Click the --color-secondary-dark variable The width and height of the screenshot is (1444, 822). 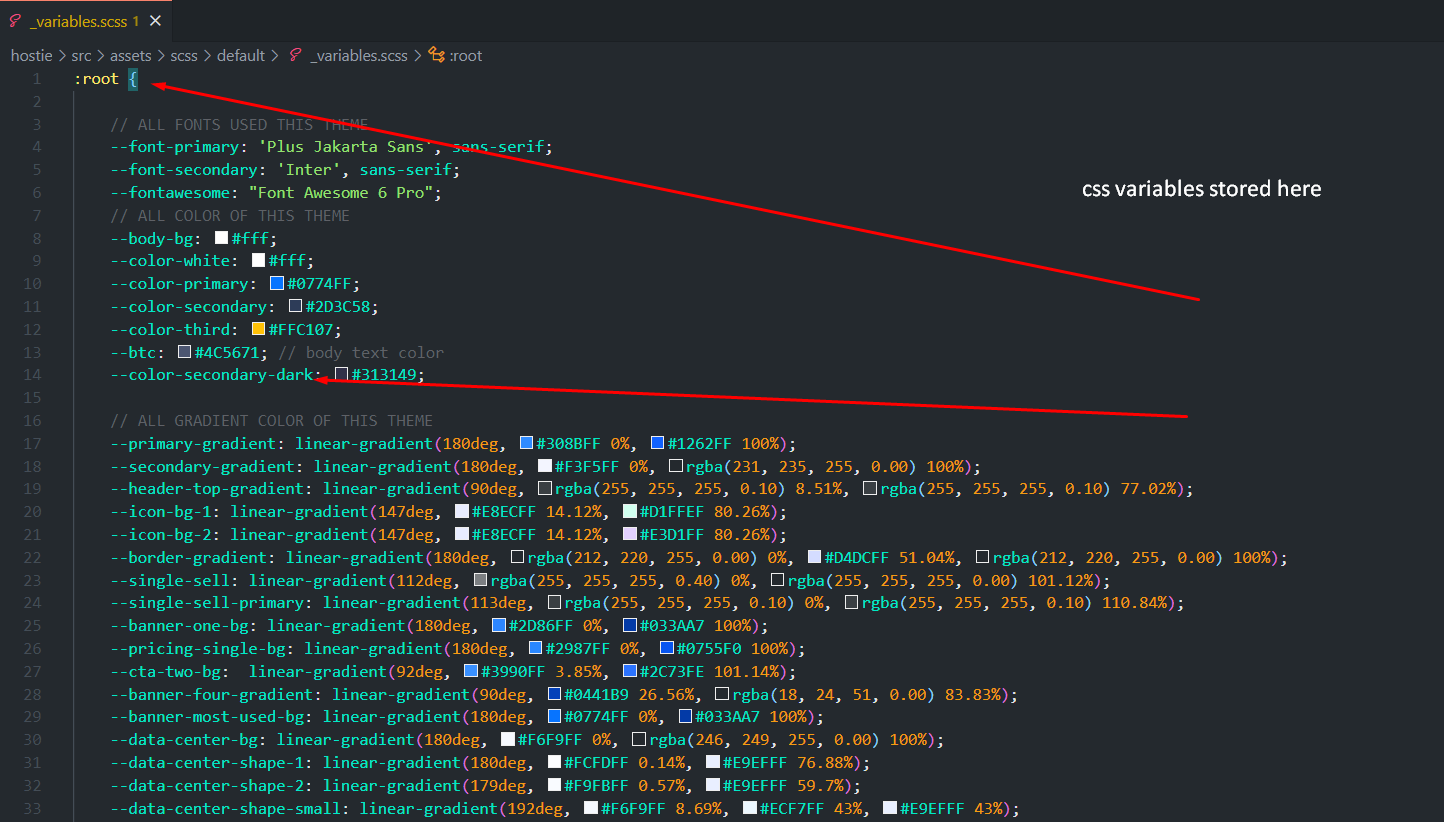212,375
